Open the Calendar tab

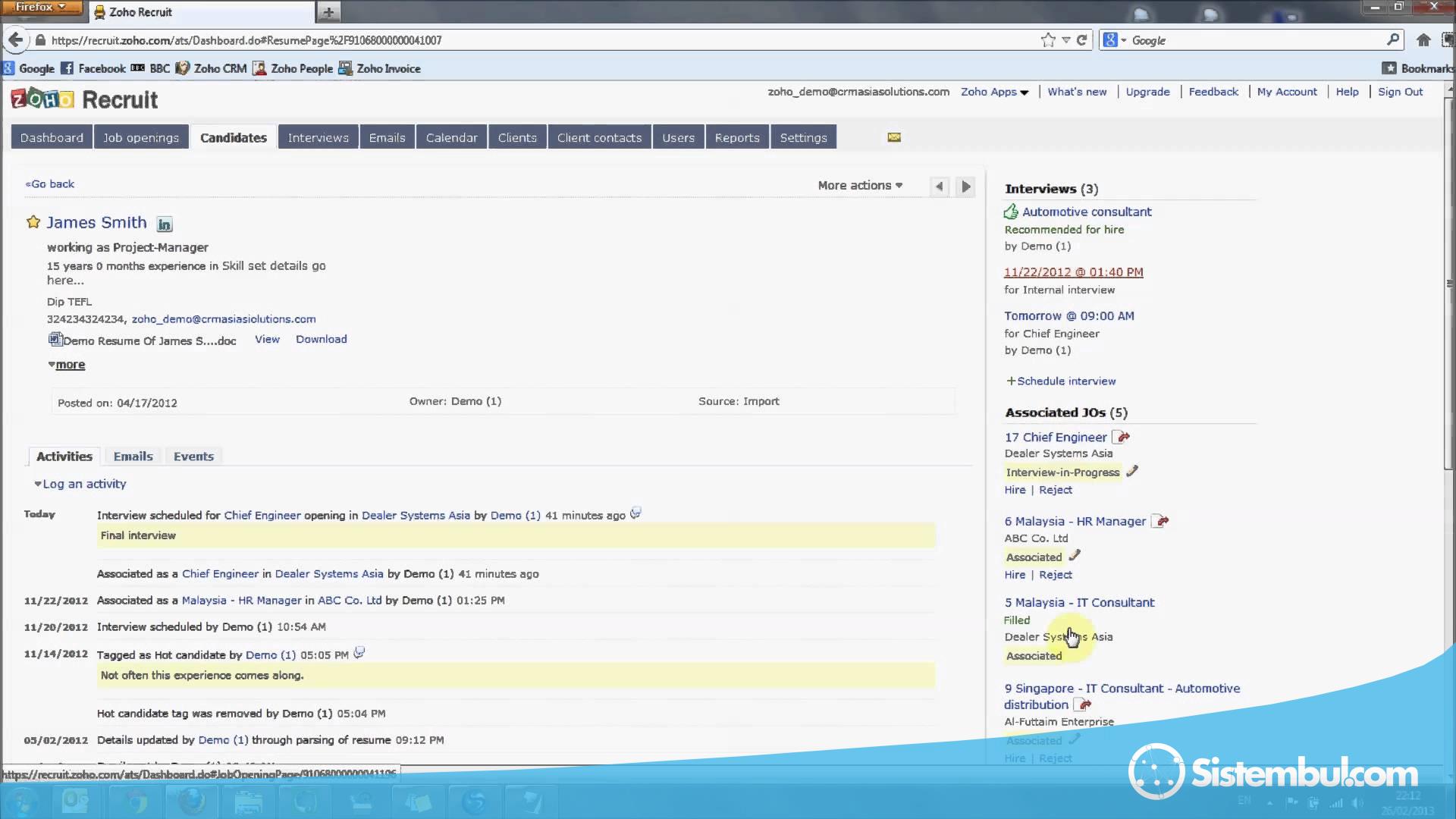[x=451, y=137]
